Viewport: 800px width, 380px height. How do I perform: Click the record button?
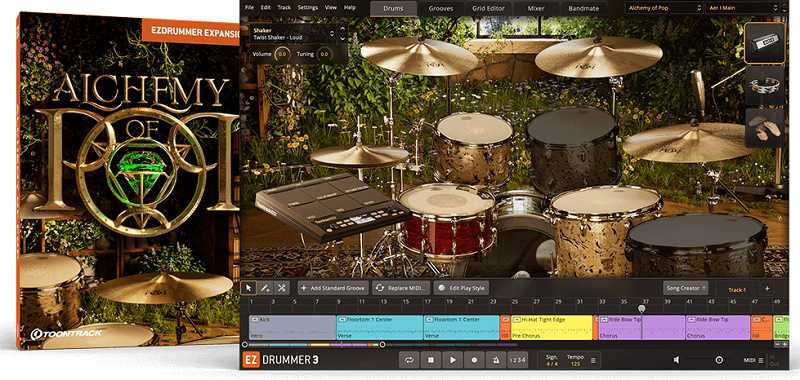[474, 360]
